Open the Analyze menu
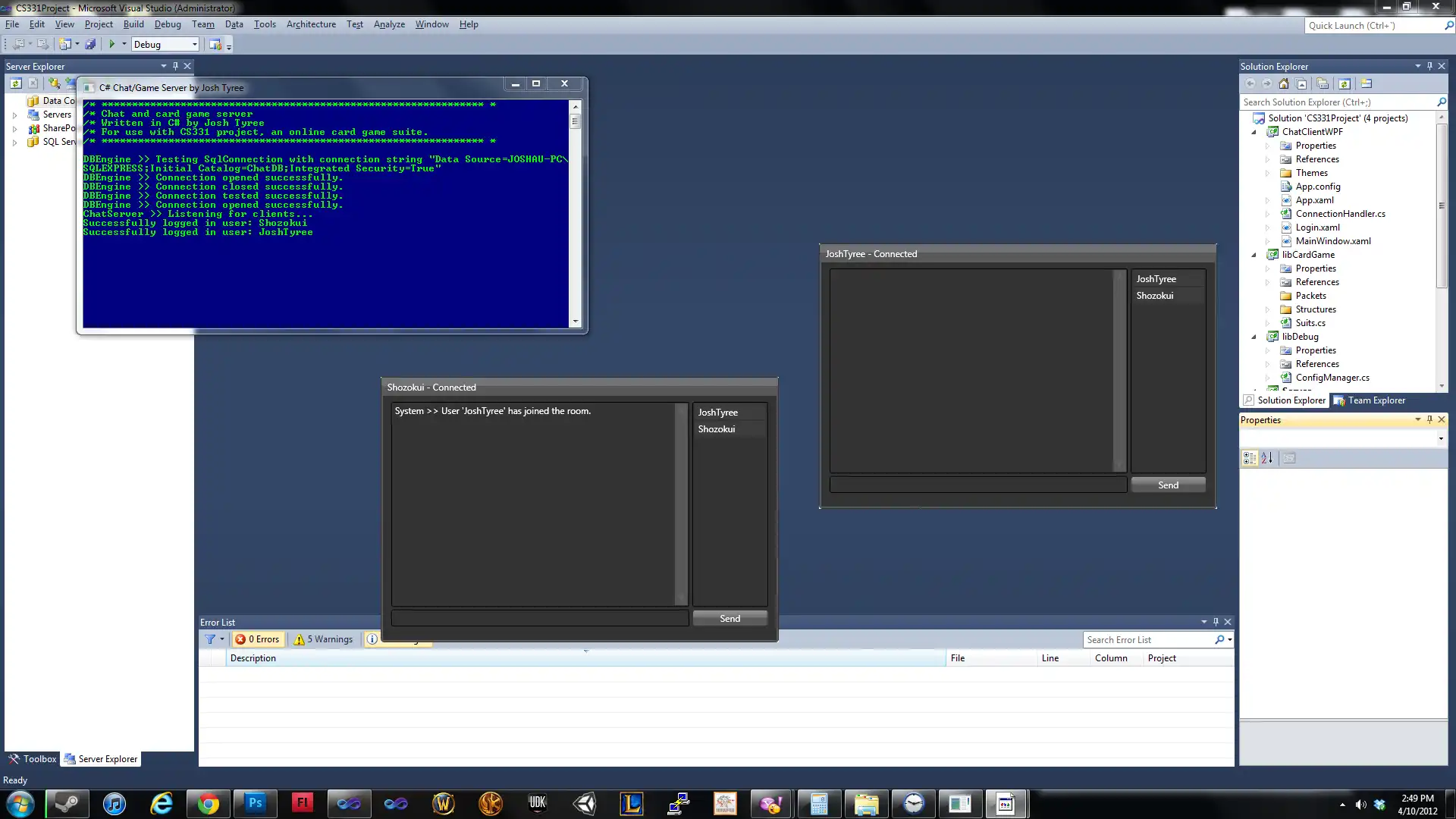 pos(389,24)
